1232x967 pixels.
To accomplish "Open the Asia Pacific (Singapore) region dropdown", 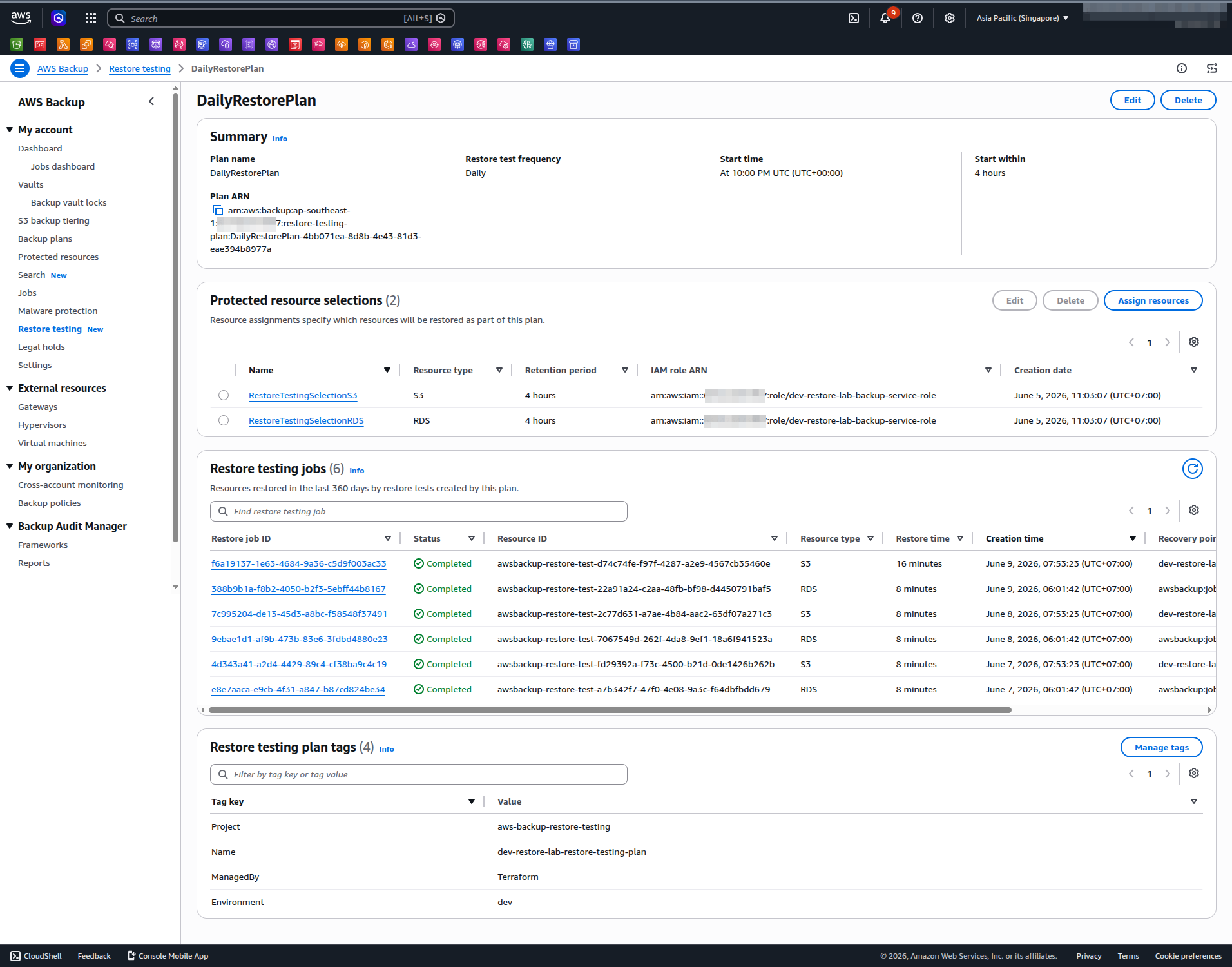I will 1023,18.
